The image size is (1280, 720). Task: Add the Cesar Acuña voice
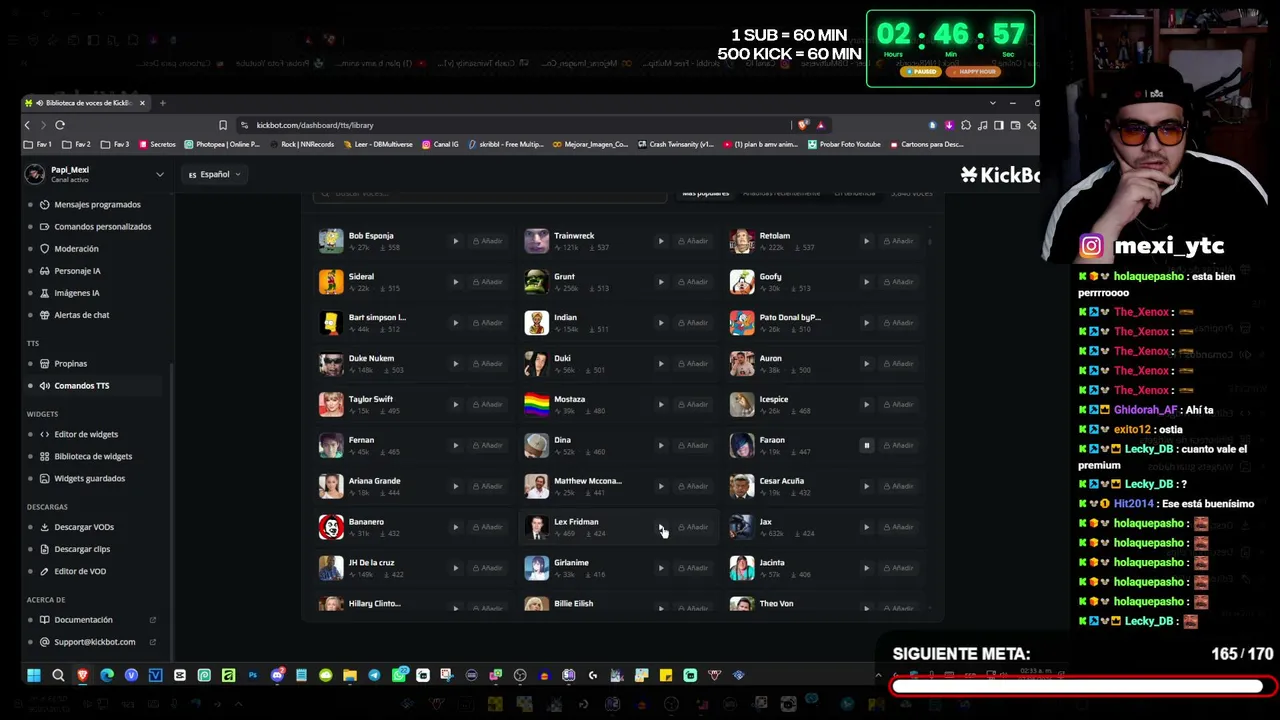point(899,486)
